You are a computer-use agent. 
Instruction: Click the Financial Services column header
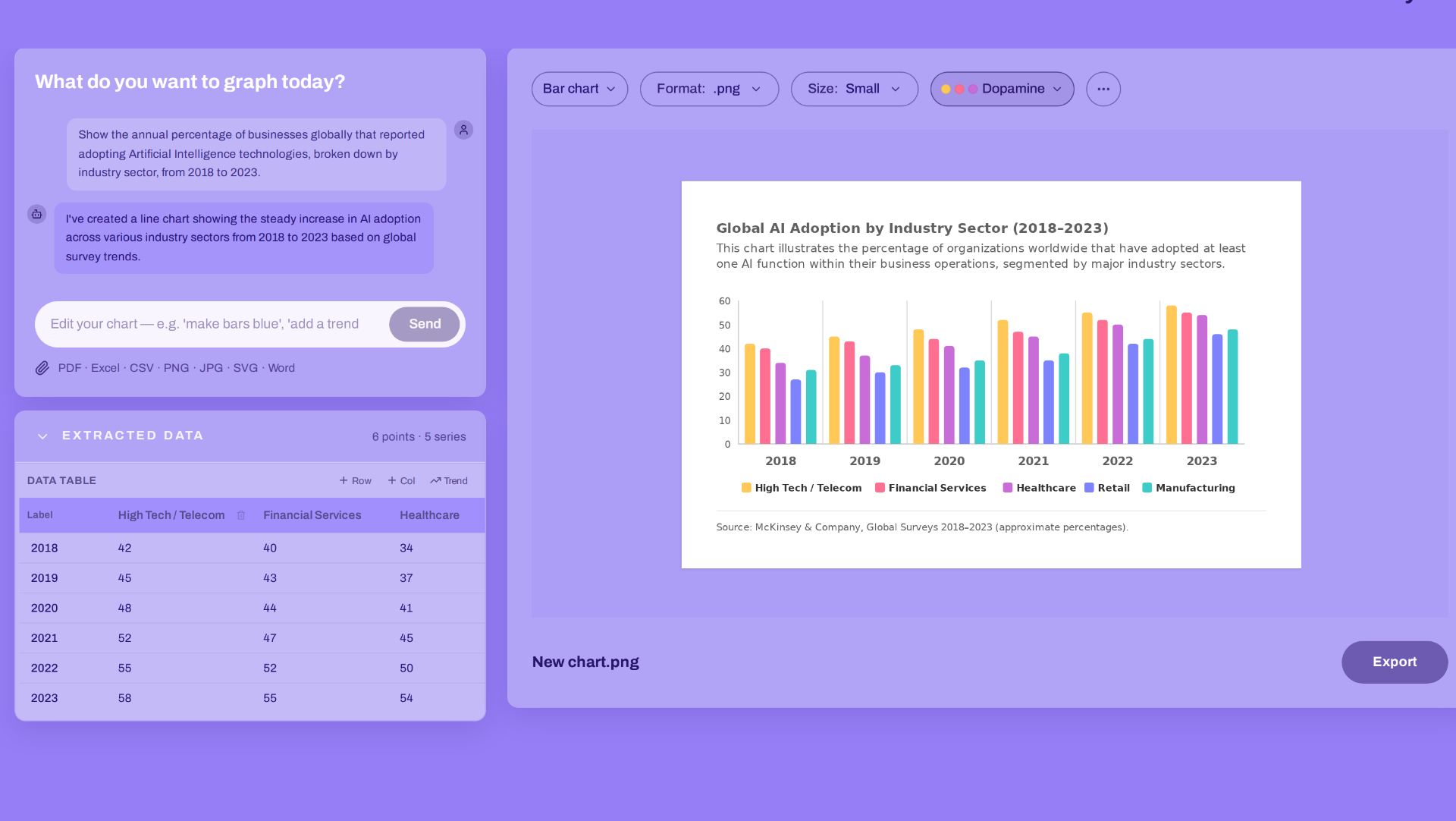coord(312,515)
